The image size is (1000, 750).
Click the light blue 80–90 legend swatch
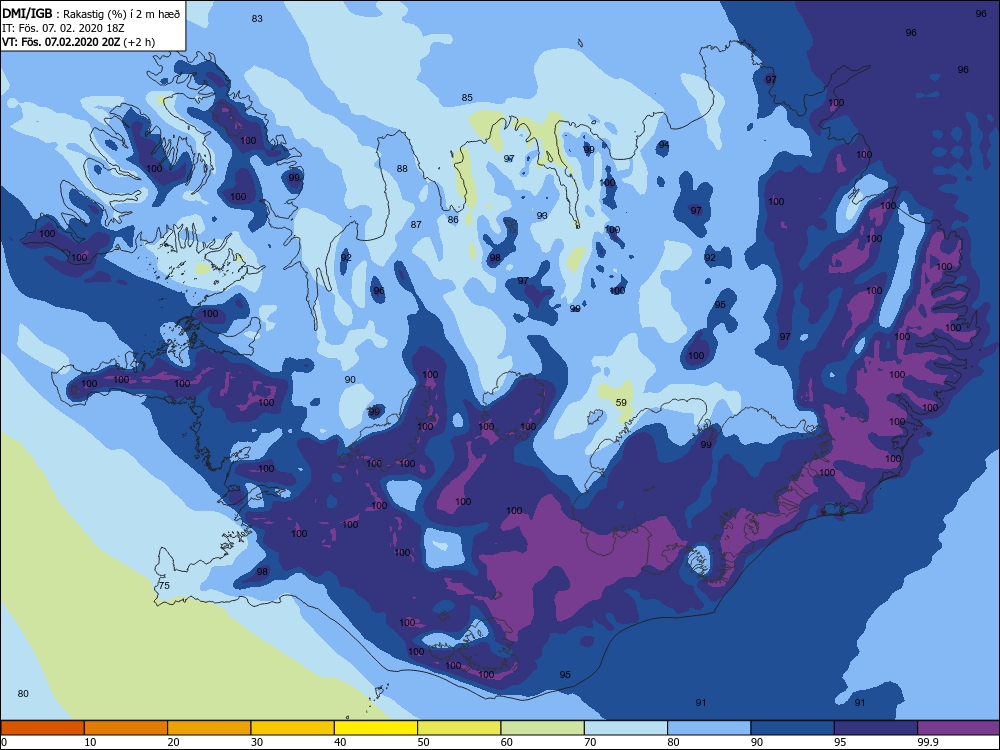tap(709, 728)
